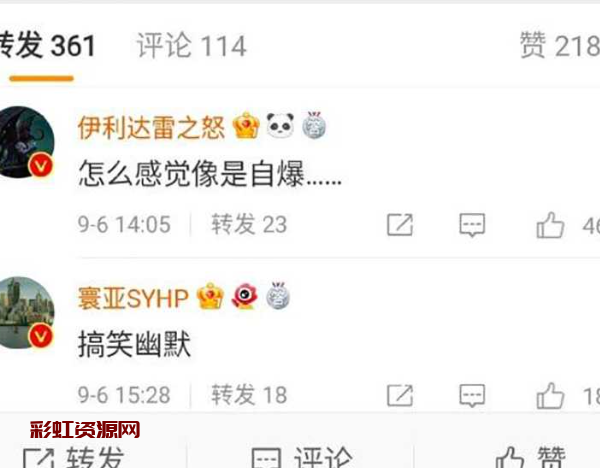This screenshot has width=600, height=468.
Task: Tap bottom bar 转发 button
Action: pos(73,457)
